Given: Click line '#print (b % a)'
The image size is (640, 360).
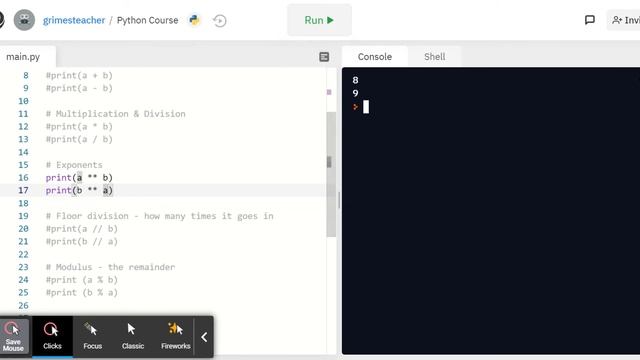Looking at the screenshot, I should [x=82, y=292].
